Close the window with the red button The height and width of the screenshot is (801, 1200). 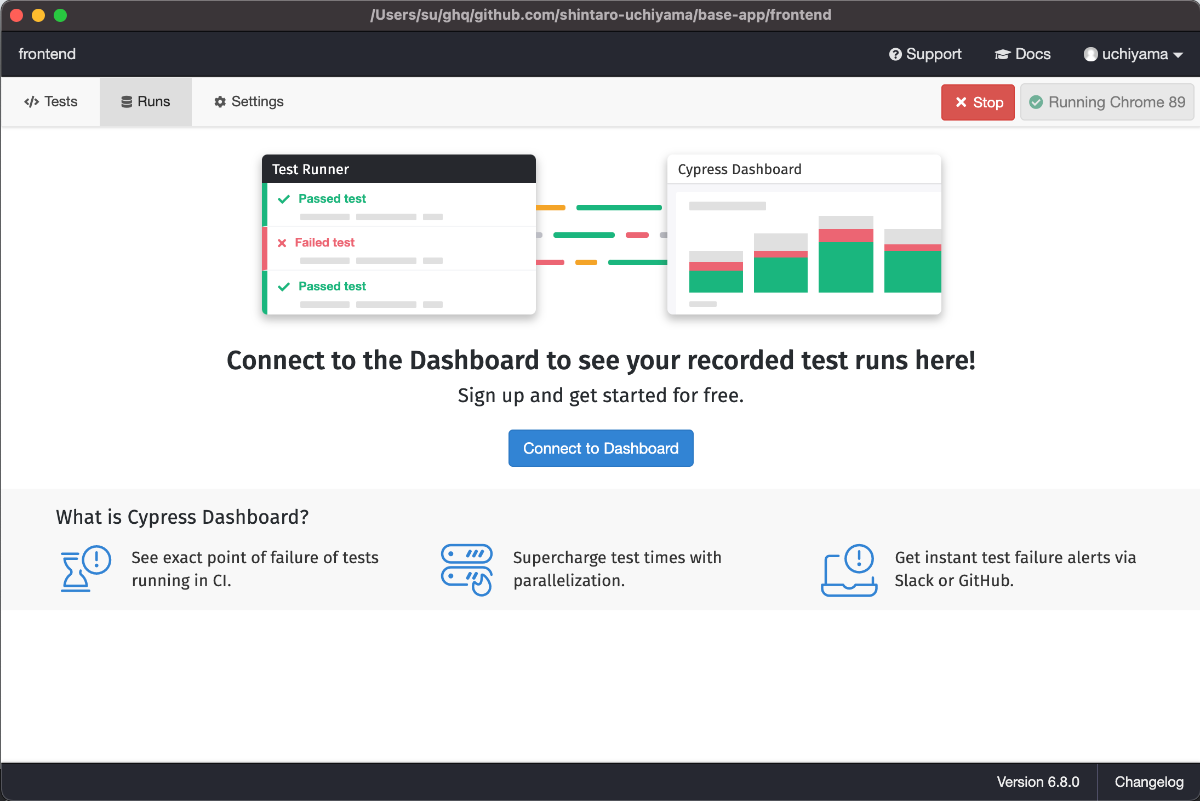(16, 15)
